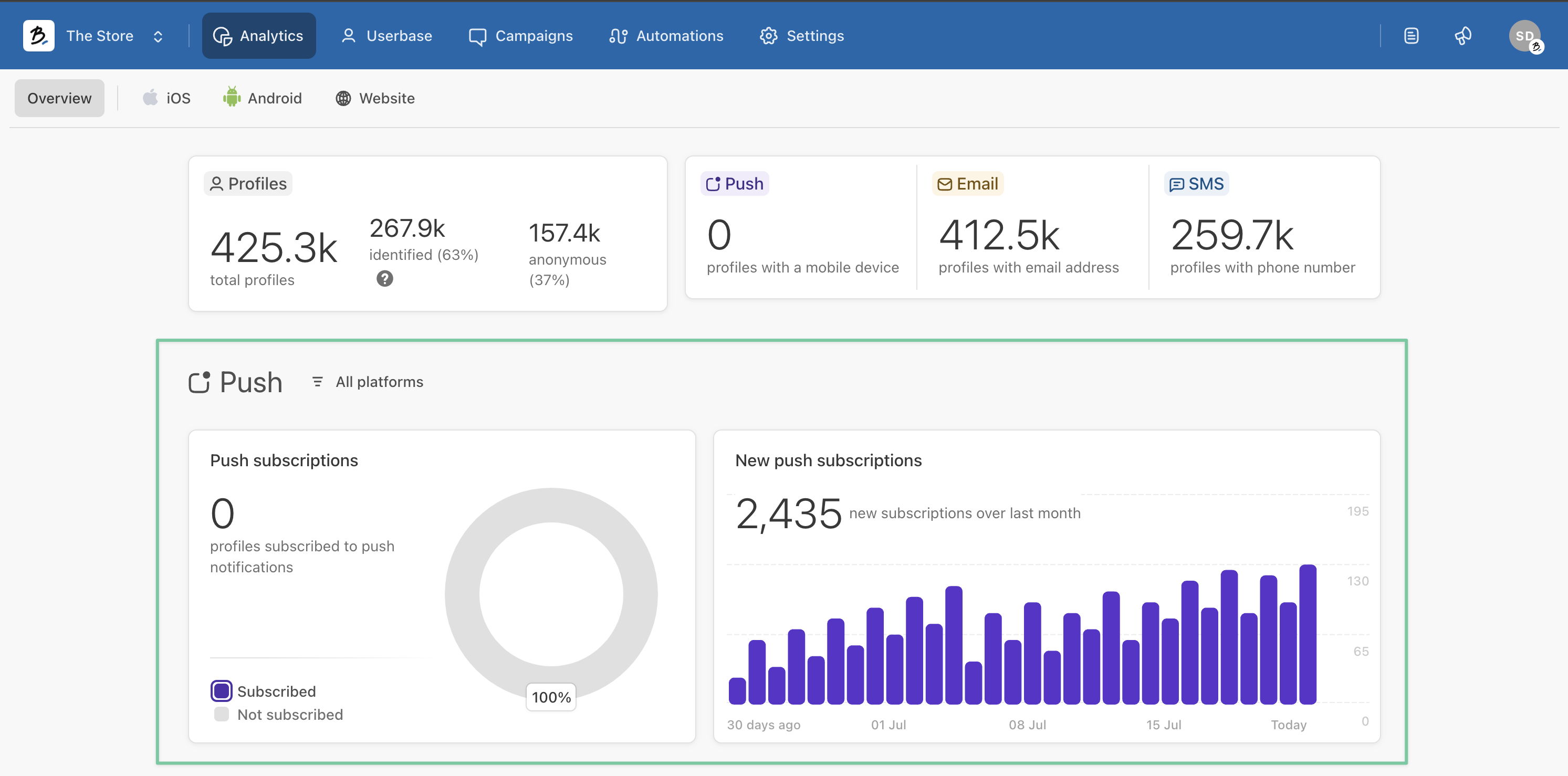Click the Push subscriptions card title
This screenshot has width=1568, height=776.
pos(284,460)
